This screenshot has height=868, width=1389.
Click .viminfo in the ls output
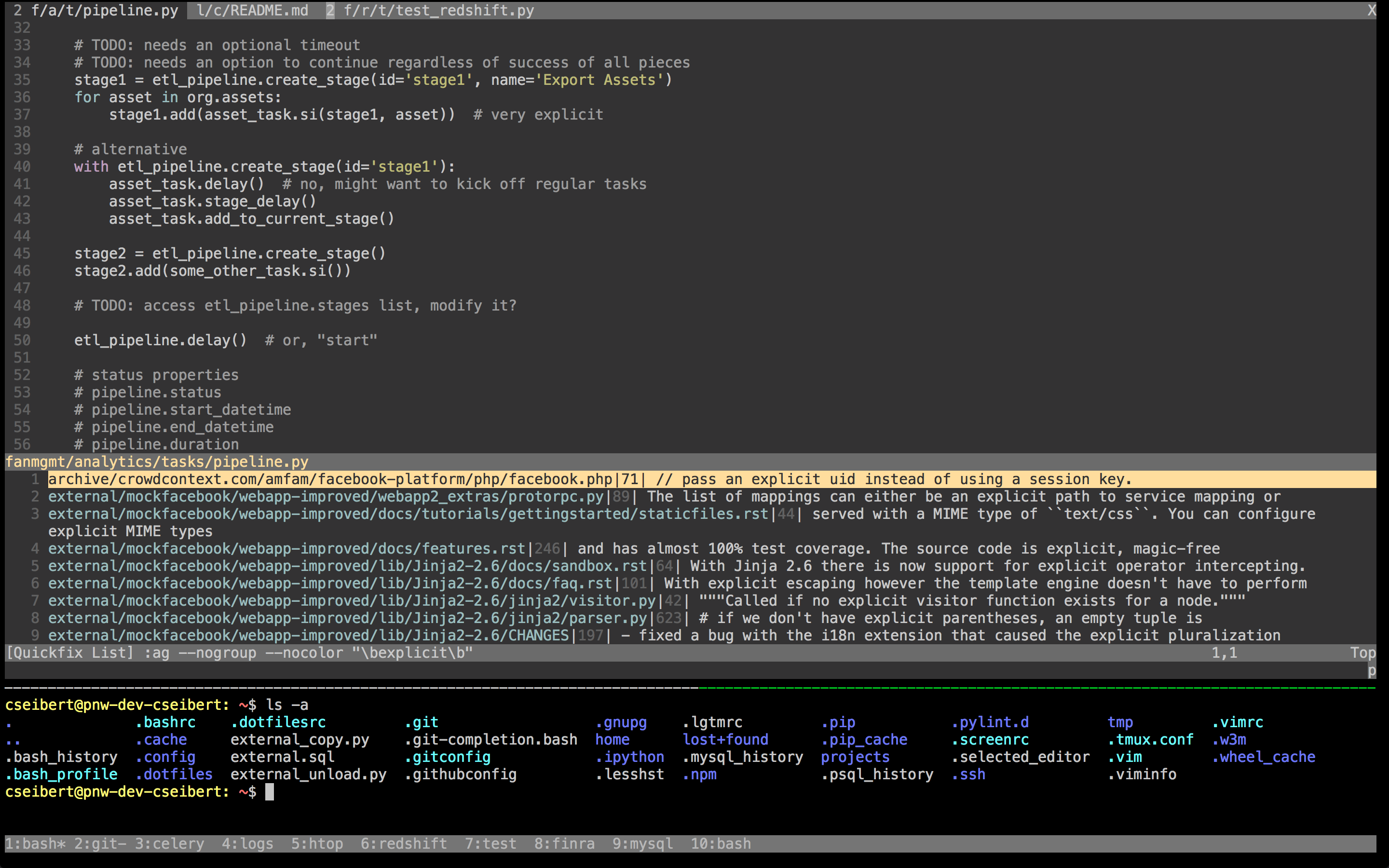pyautogui.click(x=1142, y=774)
